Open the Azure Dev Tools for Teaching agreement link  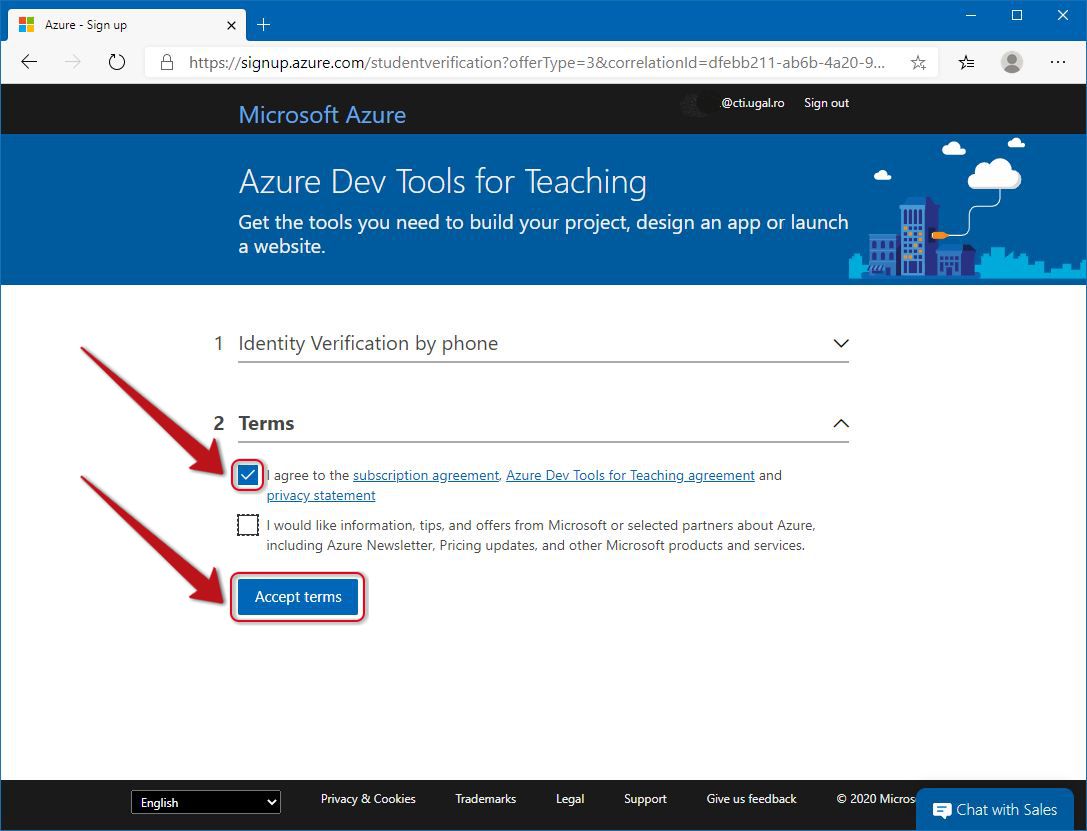630,475
